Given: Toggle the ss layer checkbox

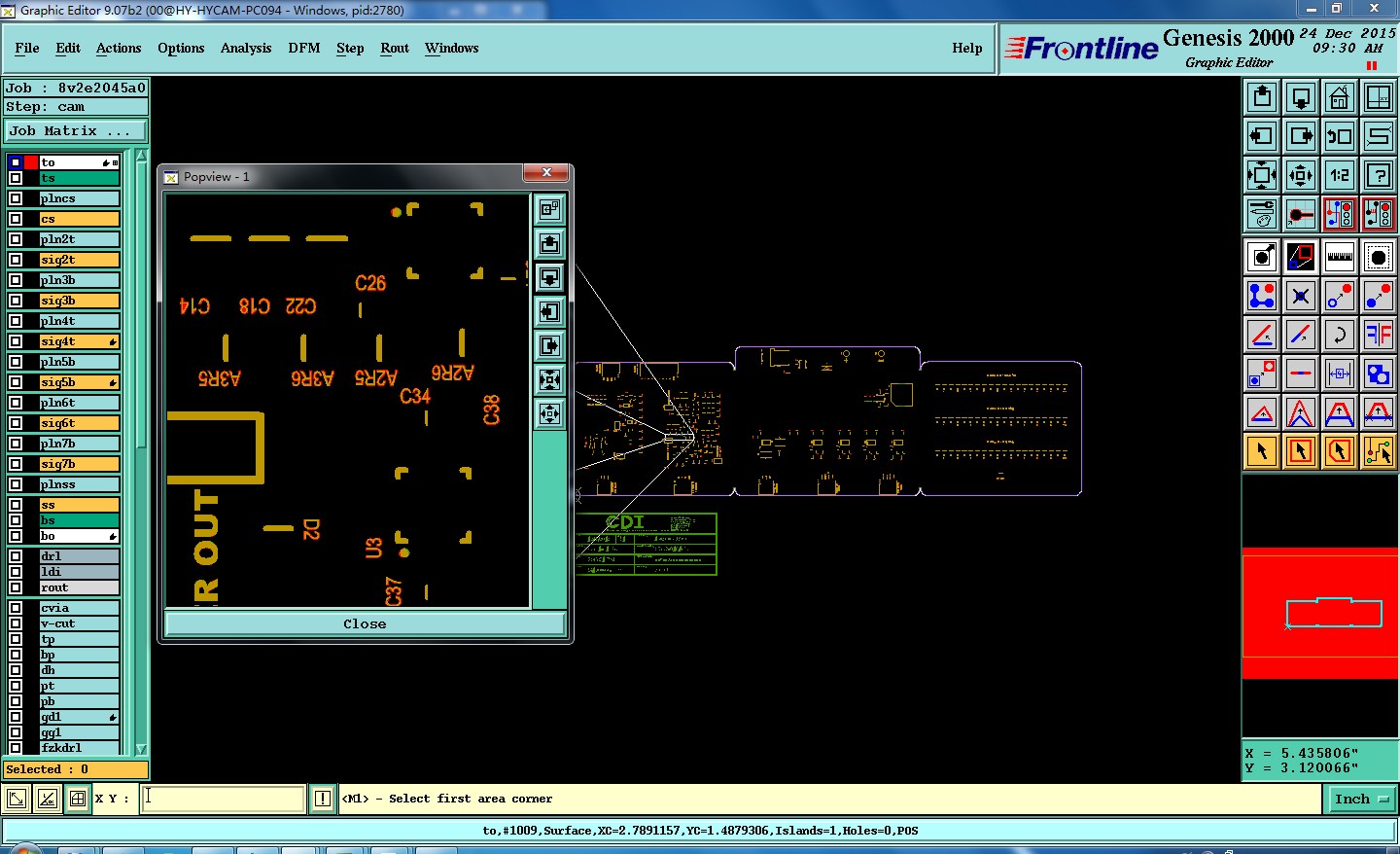Looking at the screenshot, I should point(16,505).
